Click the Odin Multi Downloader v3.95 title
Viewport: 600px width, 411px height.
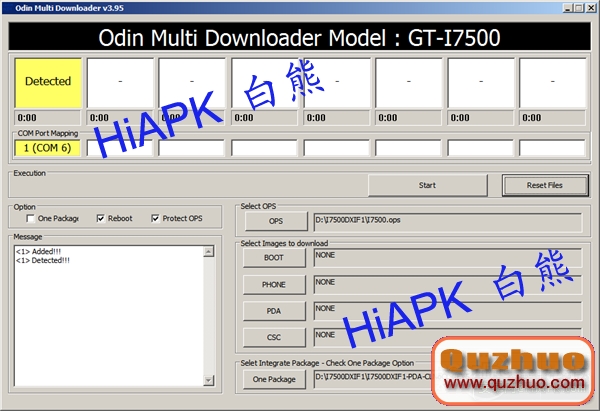tap(69, 8)
